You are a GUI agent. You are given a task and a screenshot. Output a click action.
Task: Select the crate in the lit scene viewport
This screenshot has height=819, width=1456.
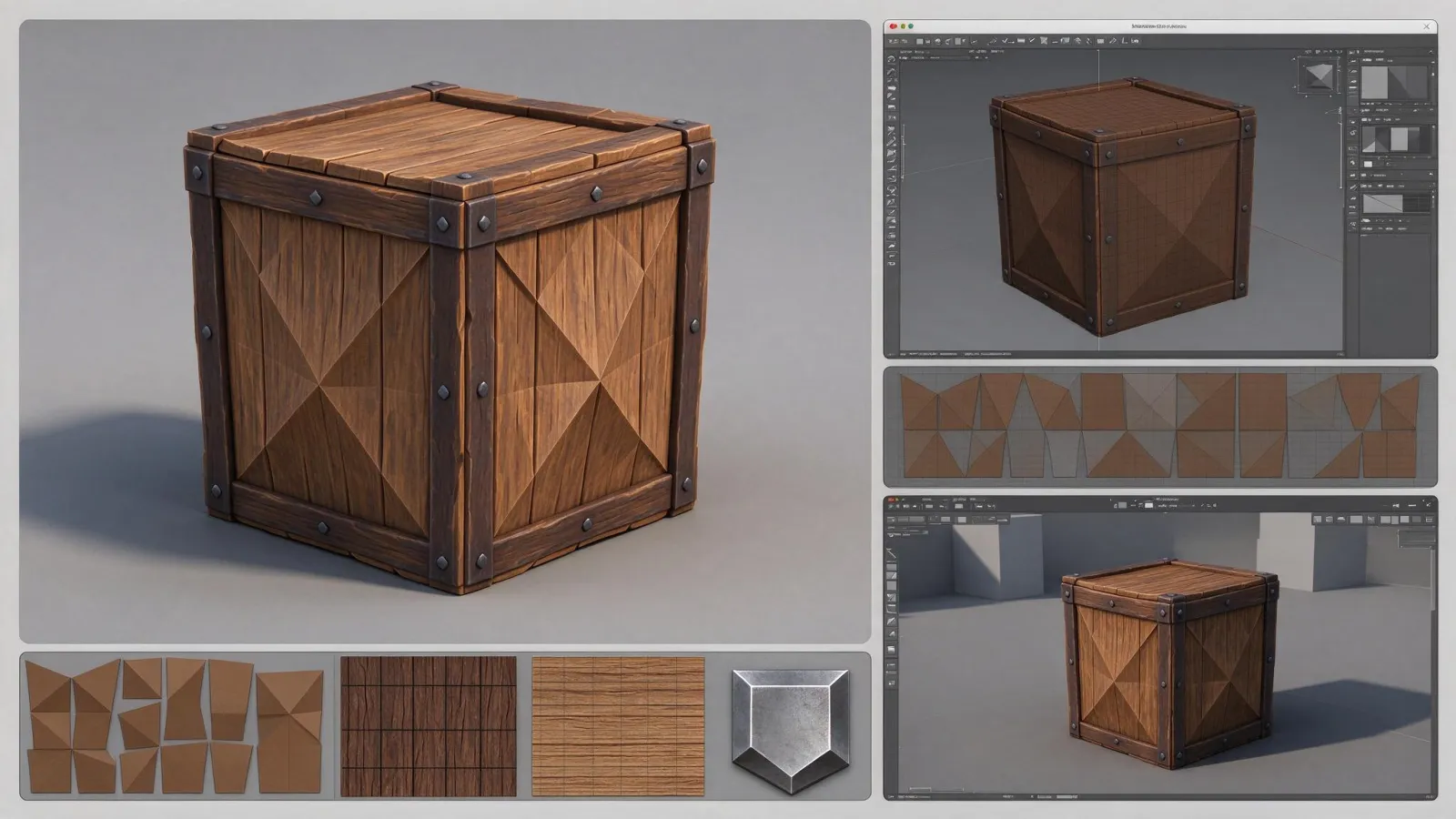pyautogui.click(x=1168, y=663)
